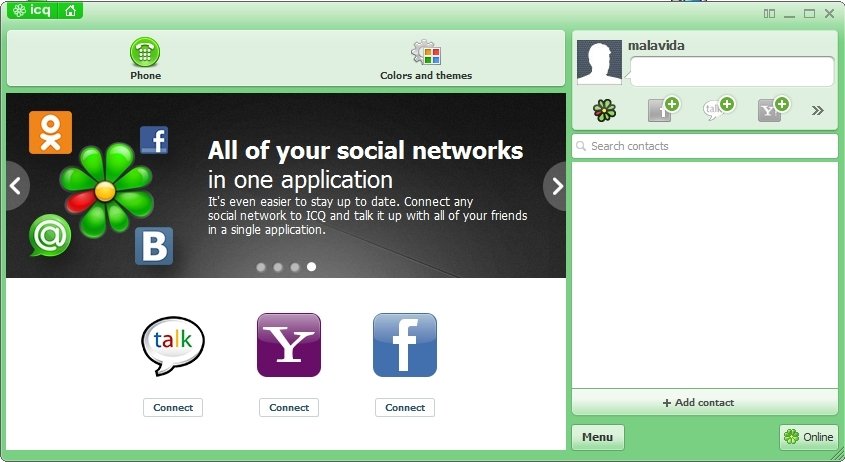Viewport: 845px width, 462px height.
Task: Select the fourth banner pagination dot
Action: [x=311, y=266]
